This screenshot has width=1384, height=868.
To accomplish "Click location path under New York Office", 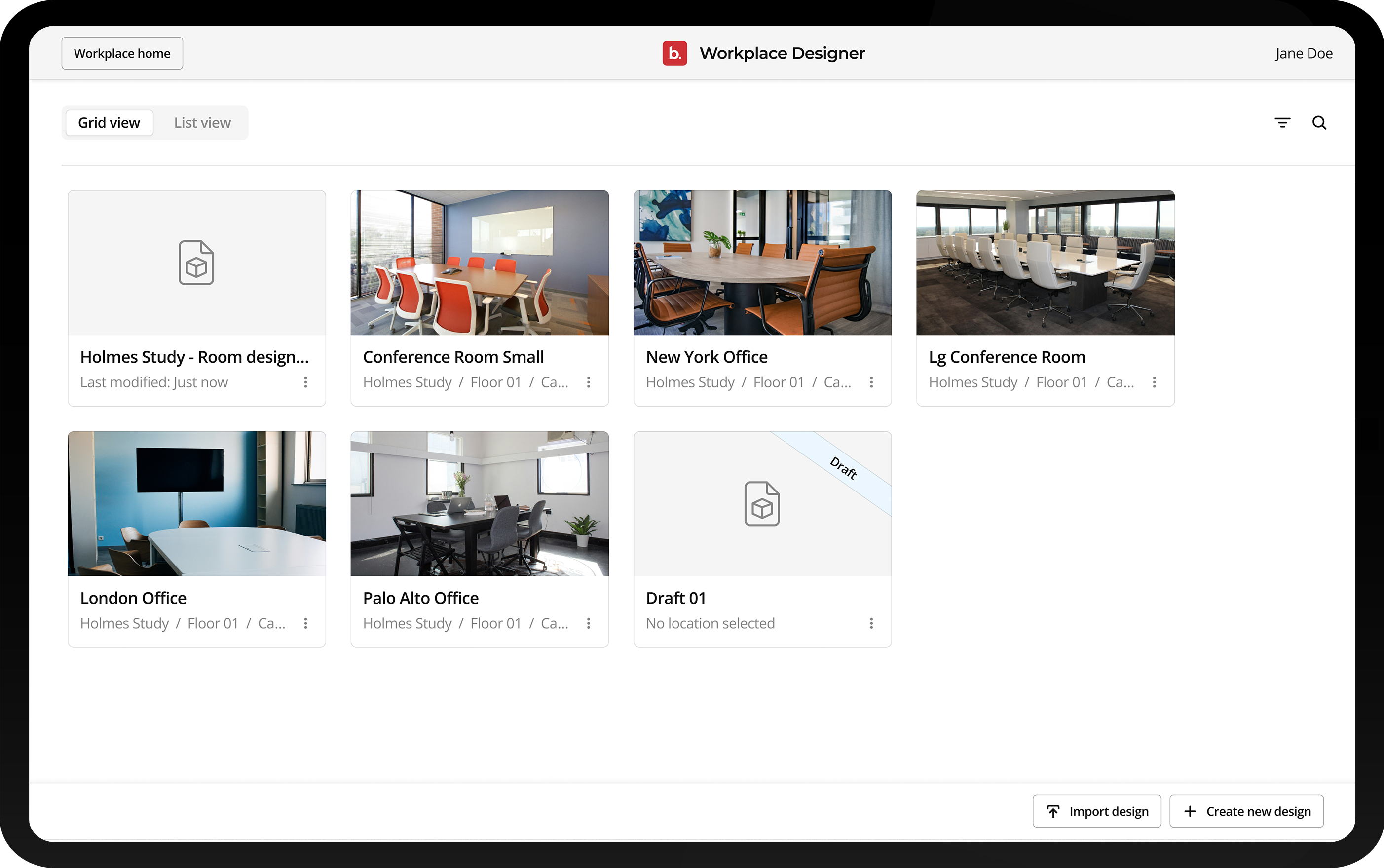I will [748, 382].
